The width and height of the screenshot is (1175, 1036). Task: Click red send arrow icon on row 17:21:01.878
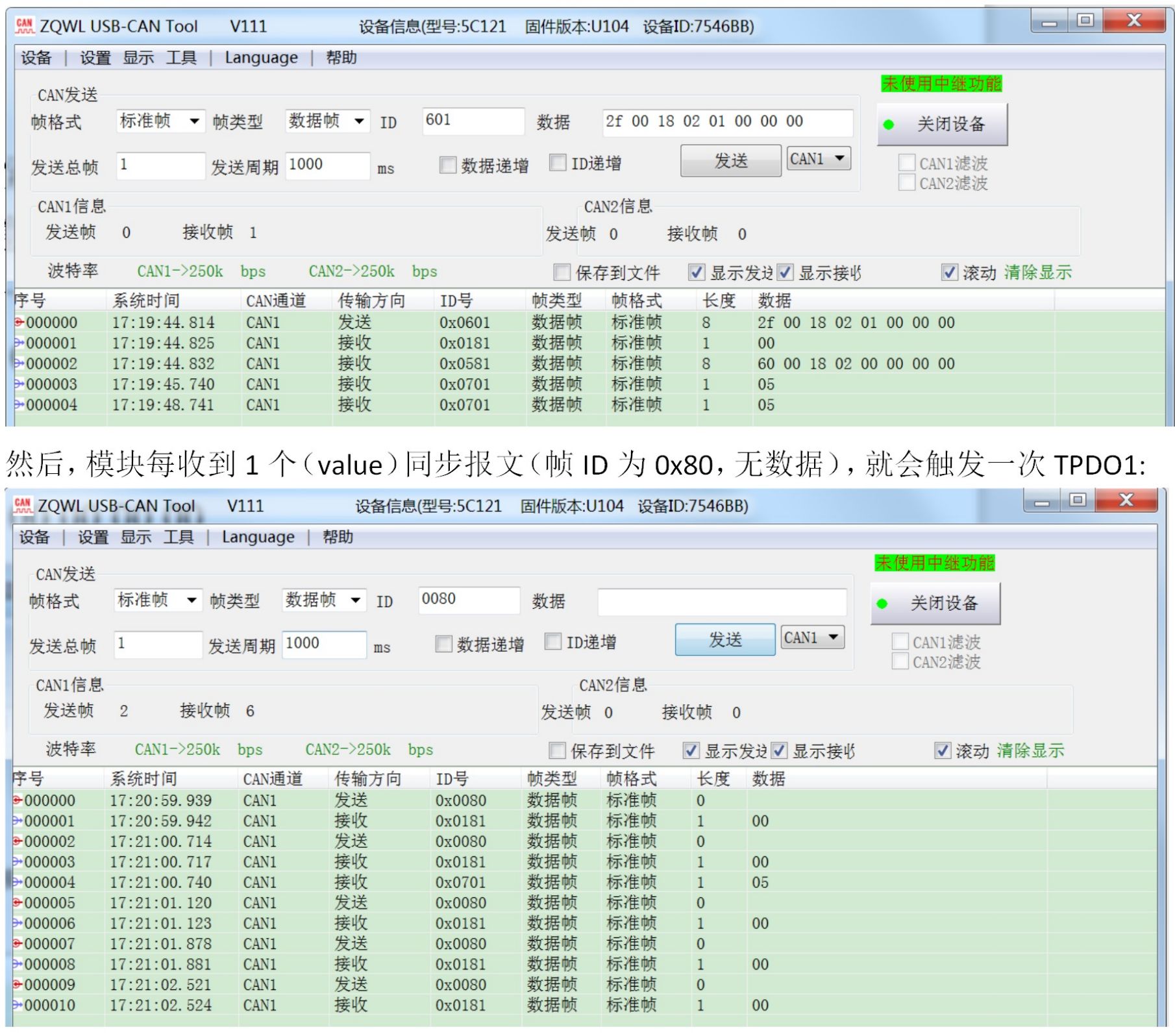(18, 943)
